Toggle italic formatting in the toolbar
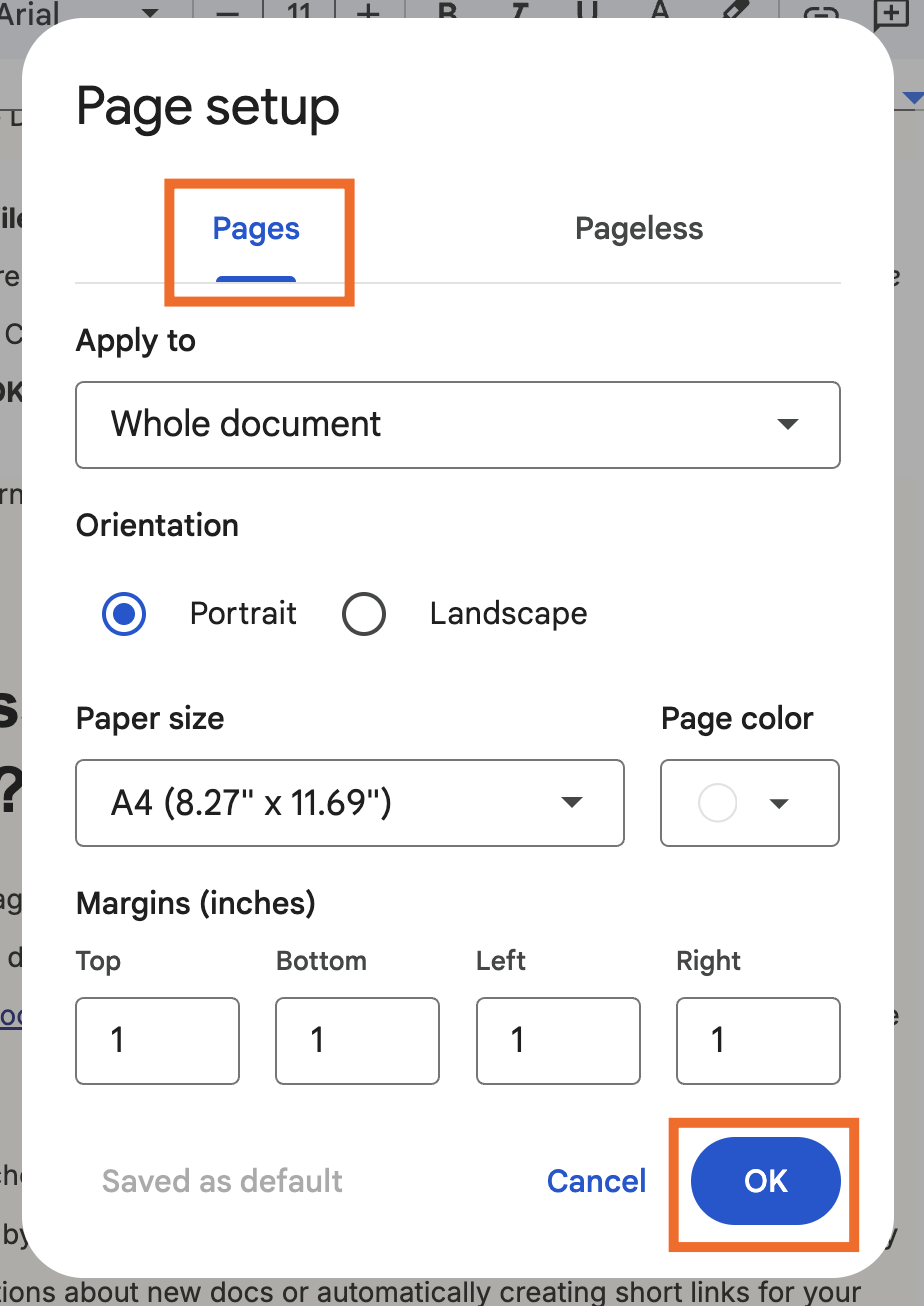 519,12
